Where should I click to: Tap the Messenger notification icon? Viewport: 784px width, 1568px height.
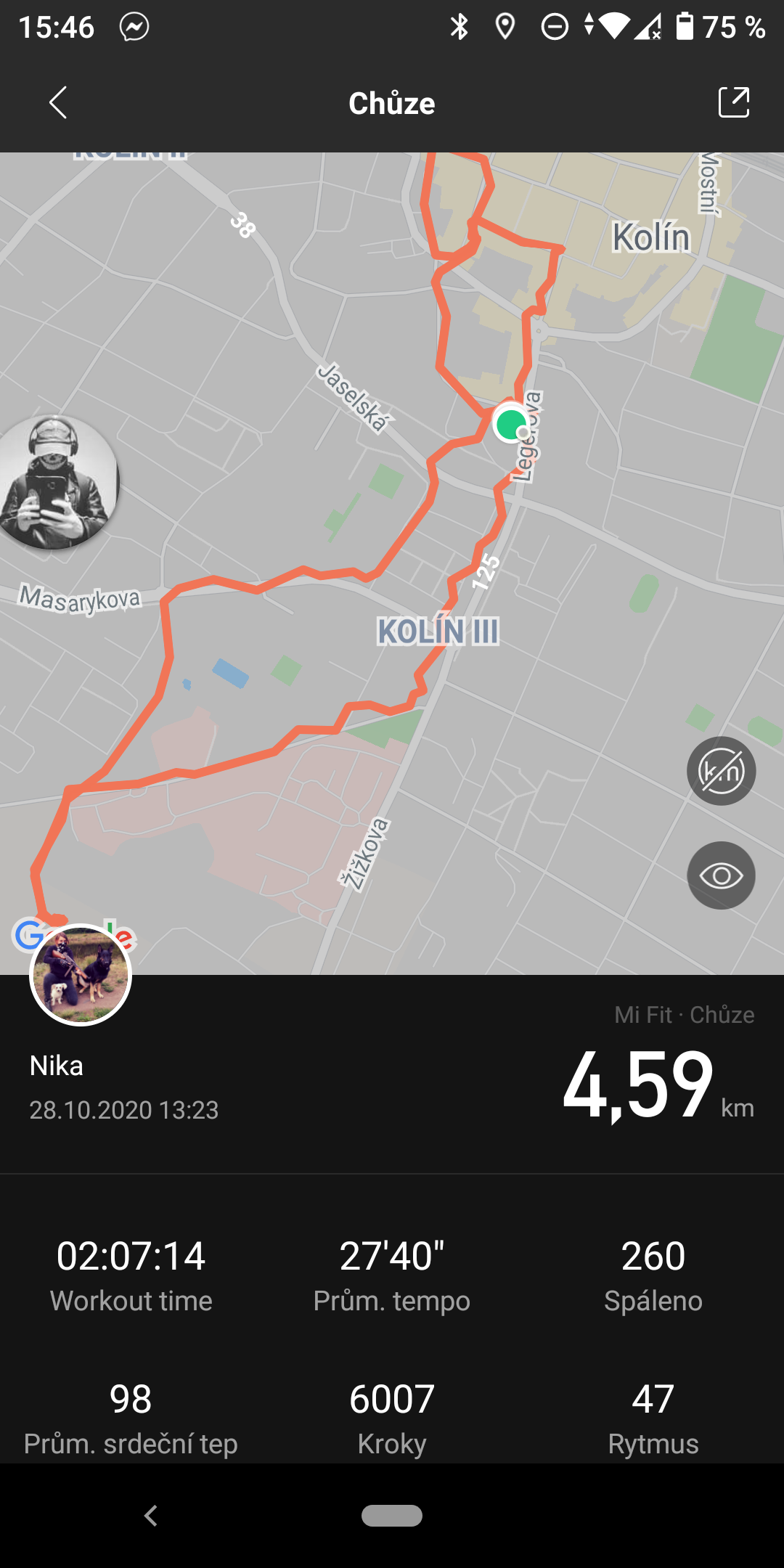[134, 28]
